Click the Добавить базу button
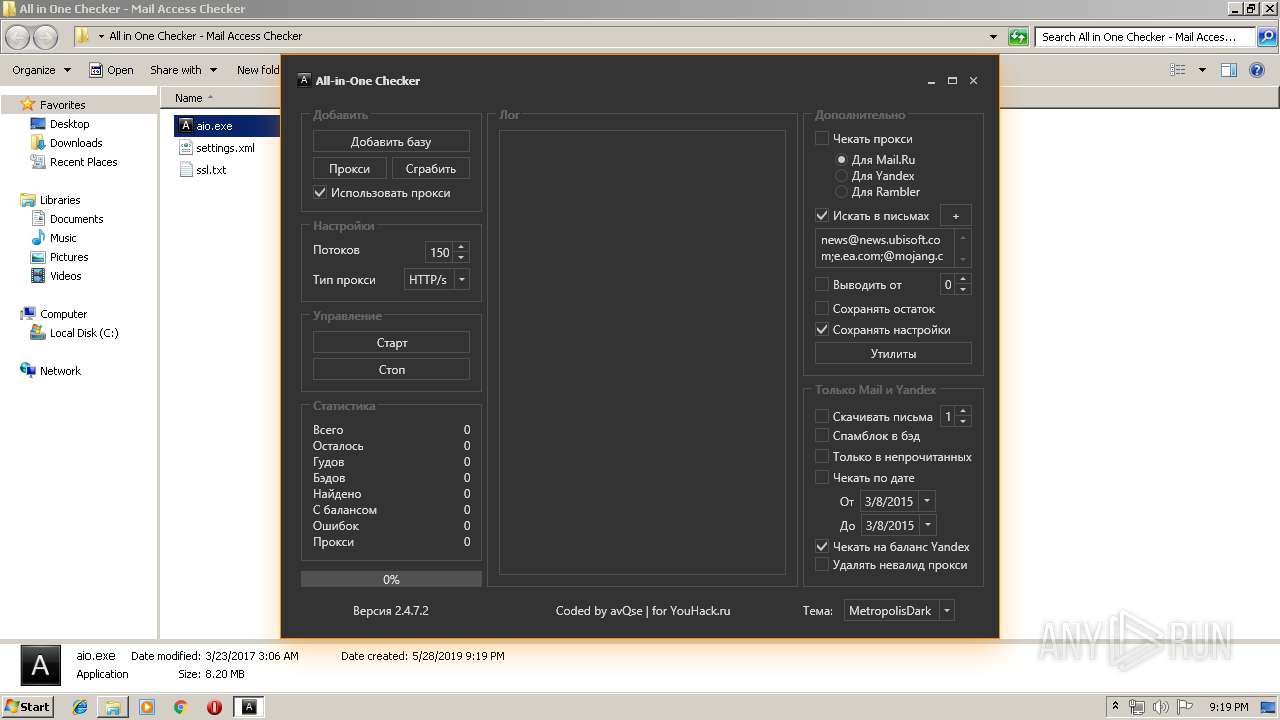Image resolution: width=1280 pixels, height=720 pixels. click(391, 142)
